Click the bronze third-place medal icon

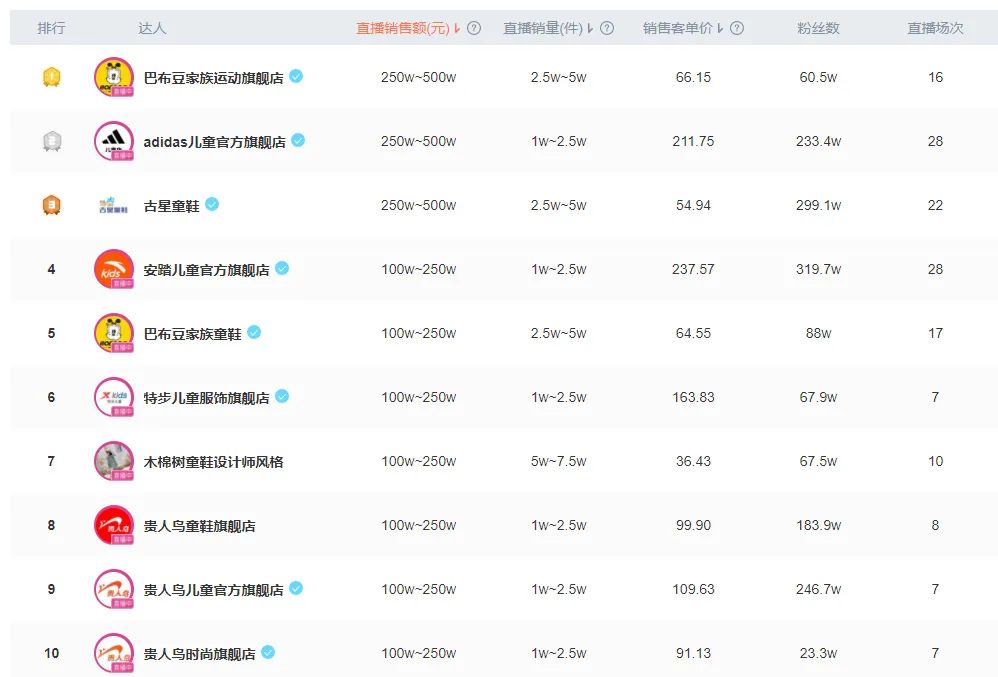coord(51,204)
